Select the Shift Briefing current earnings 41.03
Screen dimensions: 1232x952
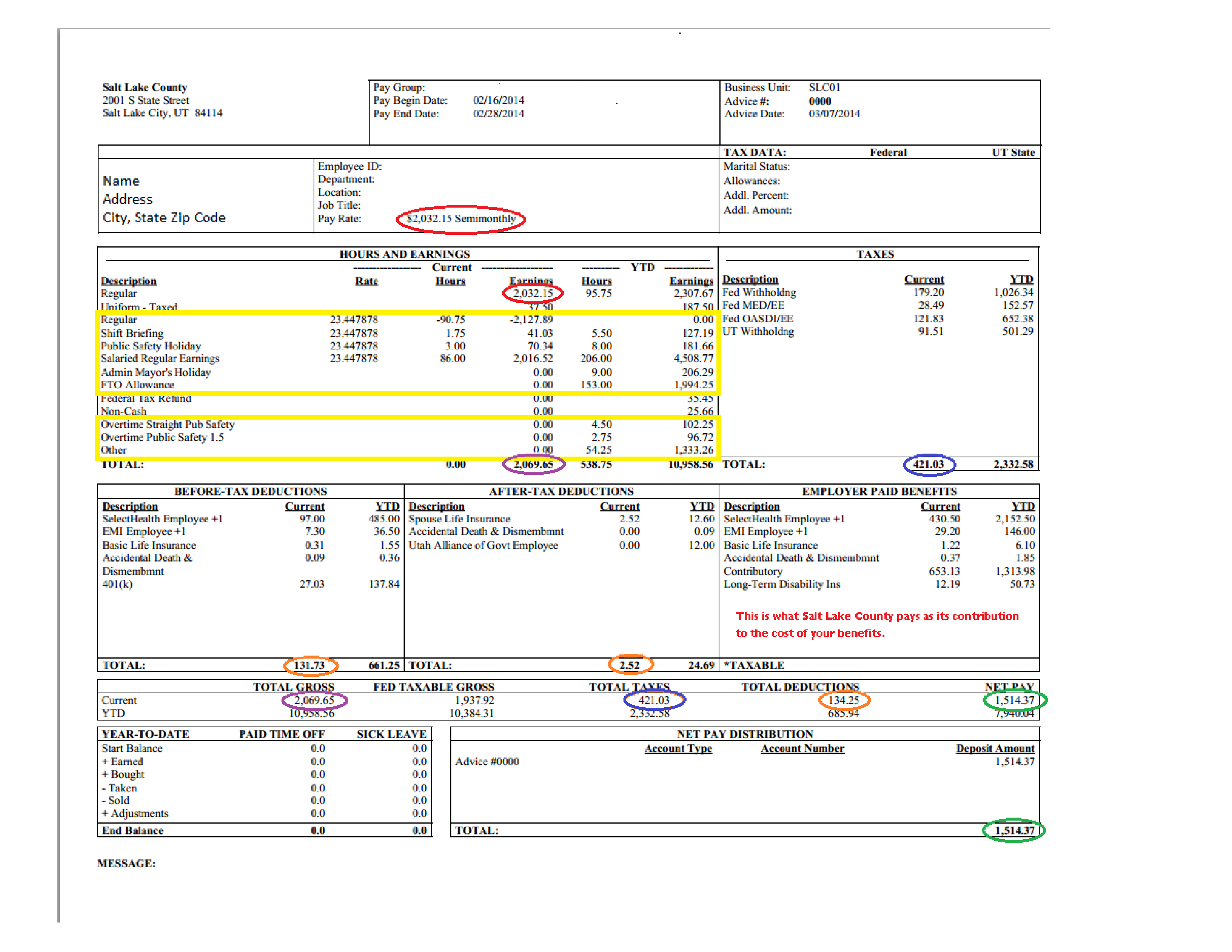[540, 333]
